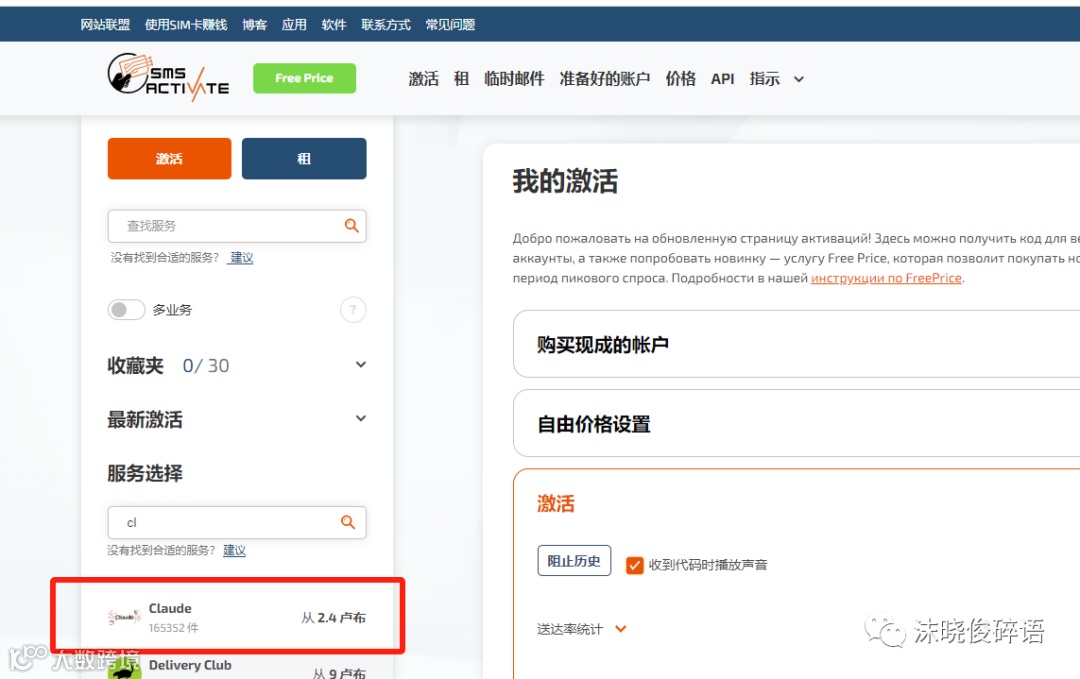1080x679 pixels.
Task: Open 准备好的账户 menu item
Action: click(x=604, y=79)
